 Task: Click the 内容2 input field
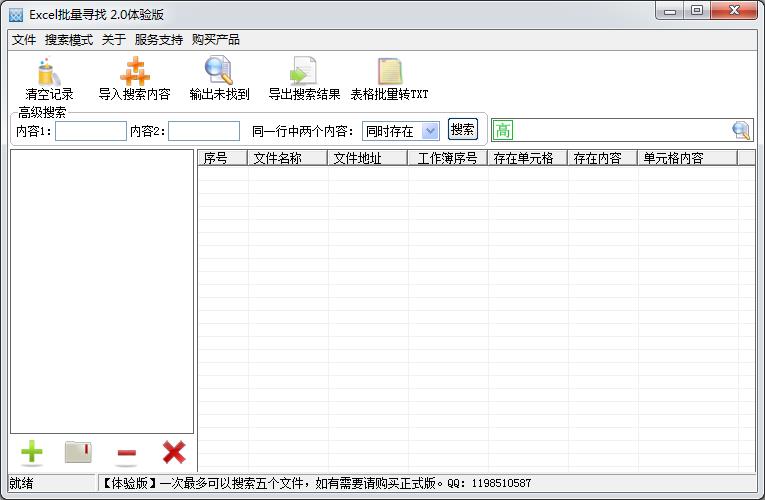coord(204,131)
